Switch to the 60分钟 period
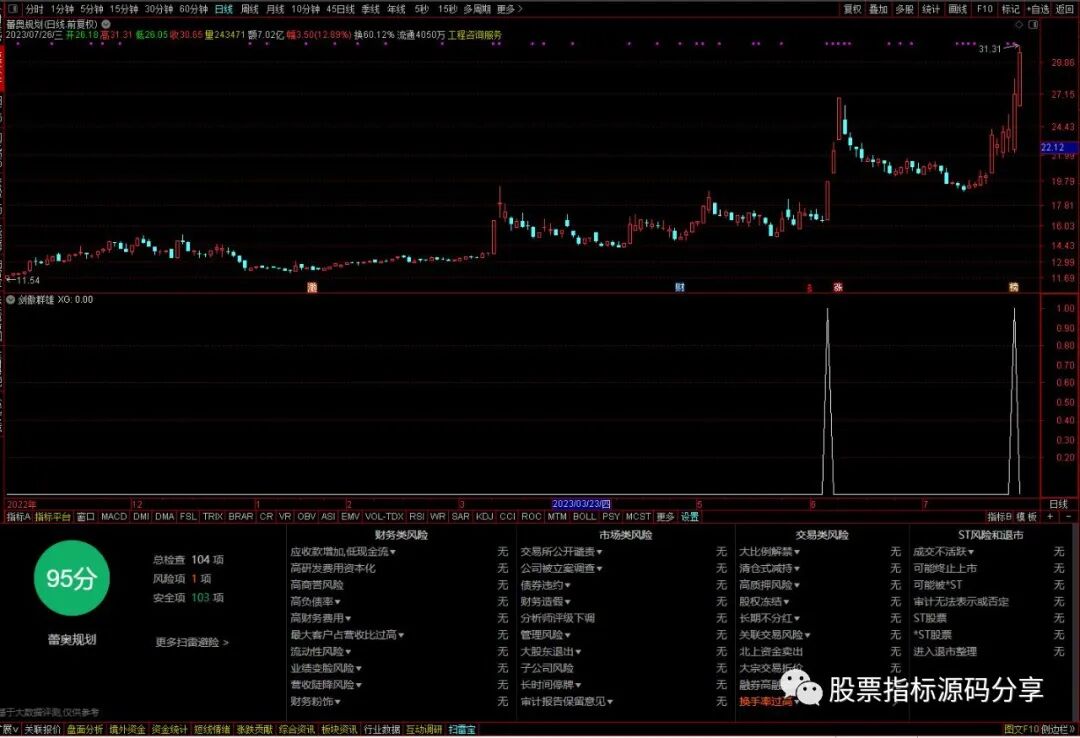Viewport: 1080px width, 738px height. tap(194, 9)
